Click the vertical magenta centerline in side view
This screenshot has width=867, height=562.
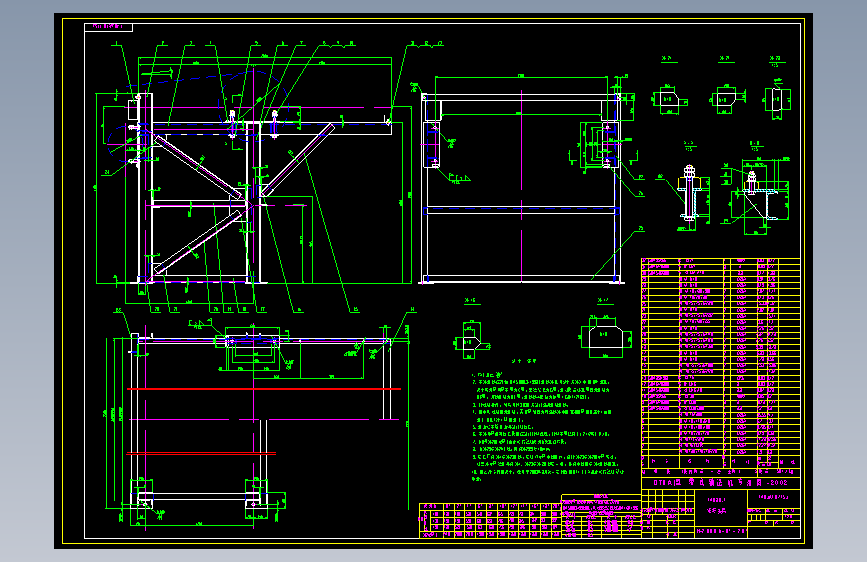[x=521, y=186]
